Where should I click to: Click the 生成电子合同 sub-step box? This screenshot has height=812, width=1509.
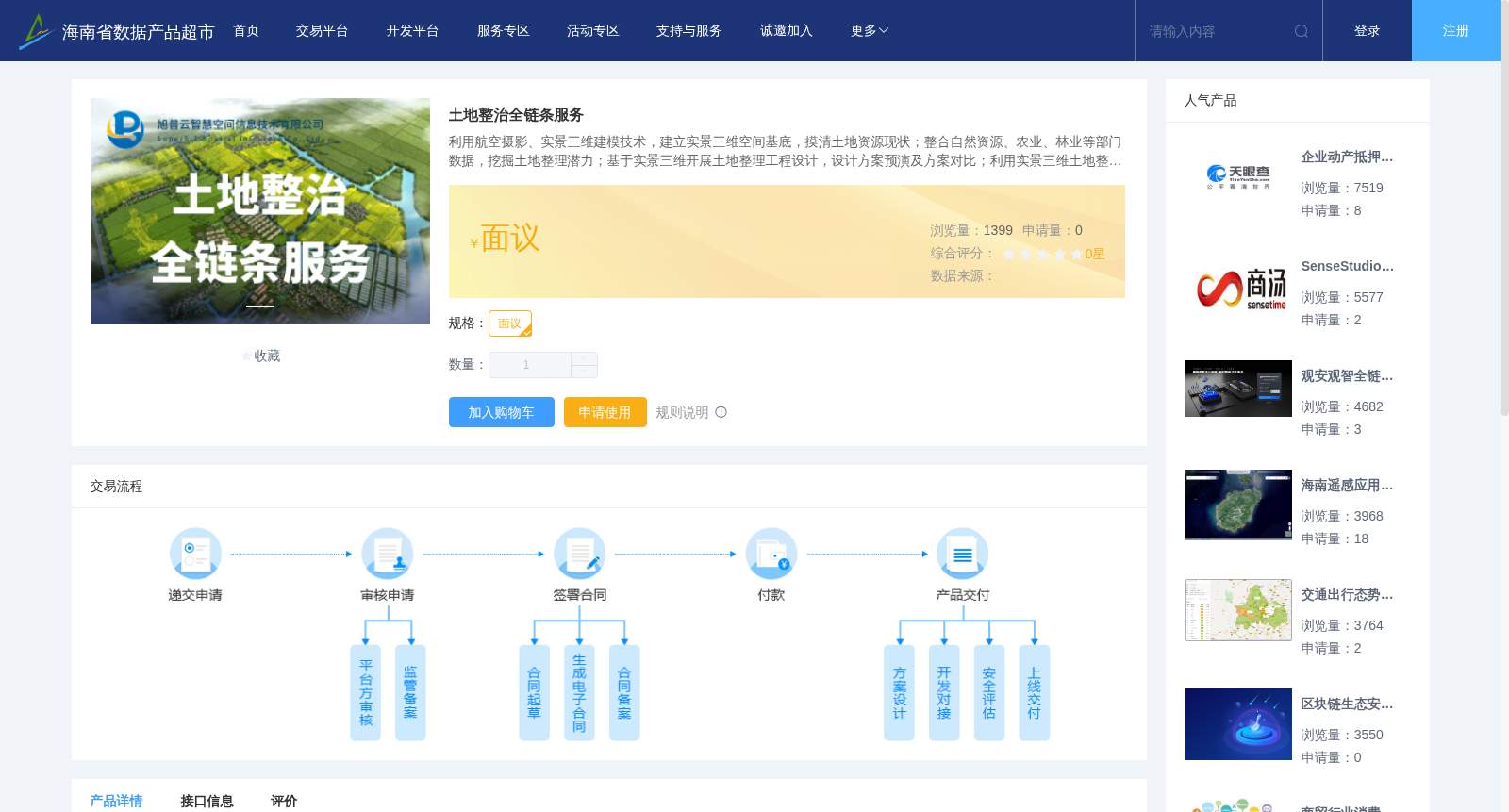point(579,693)
